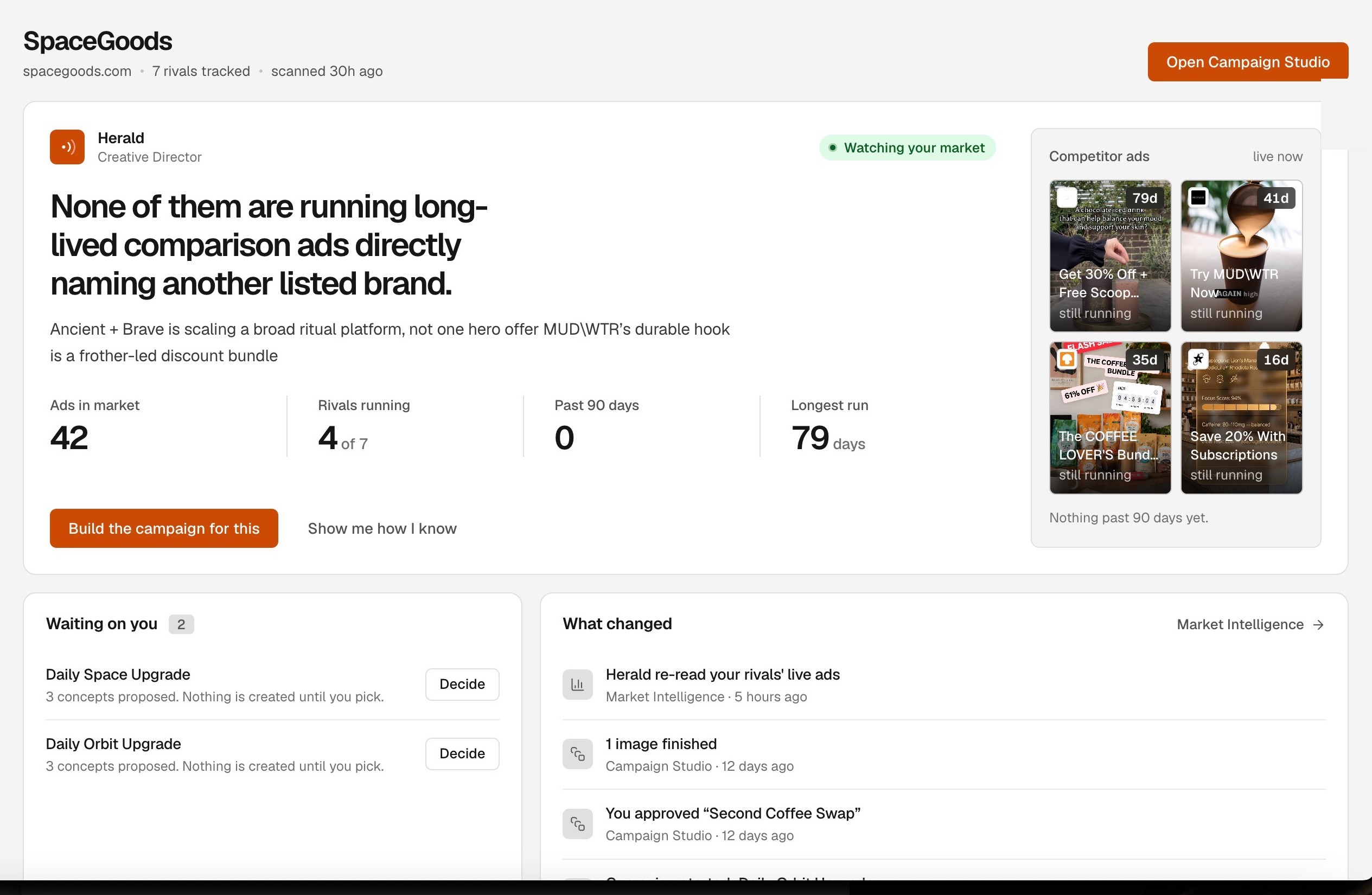Decide on Daily Space Upgrade
The width and height of the screenshot is (1372, 895).
462,684
